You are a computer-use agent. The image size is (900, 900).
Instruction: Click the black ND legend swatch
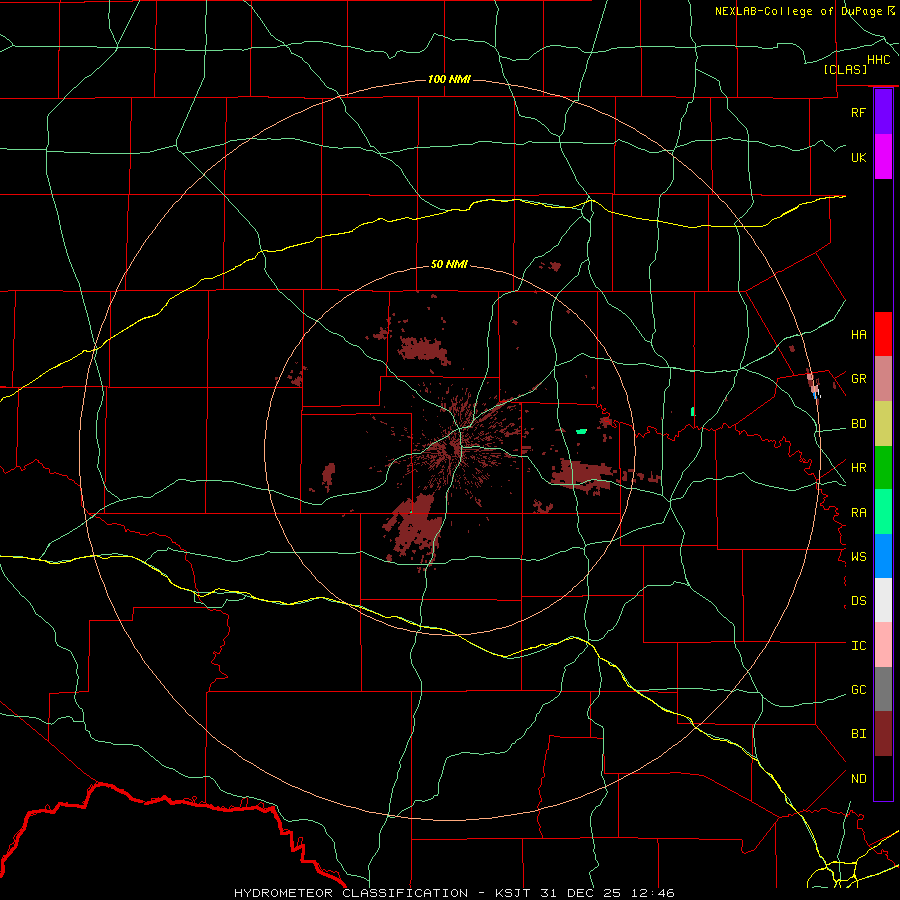(883, 778)
